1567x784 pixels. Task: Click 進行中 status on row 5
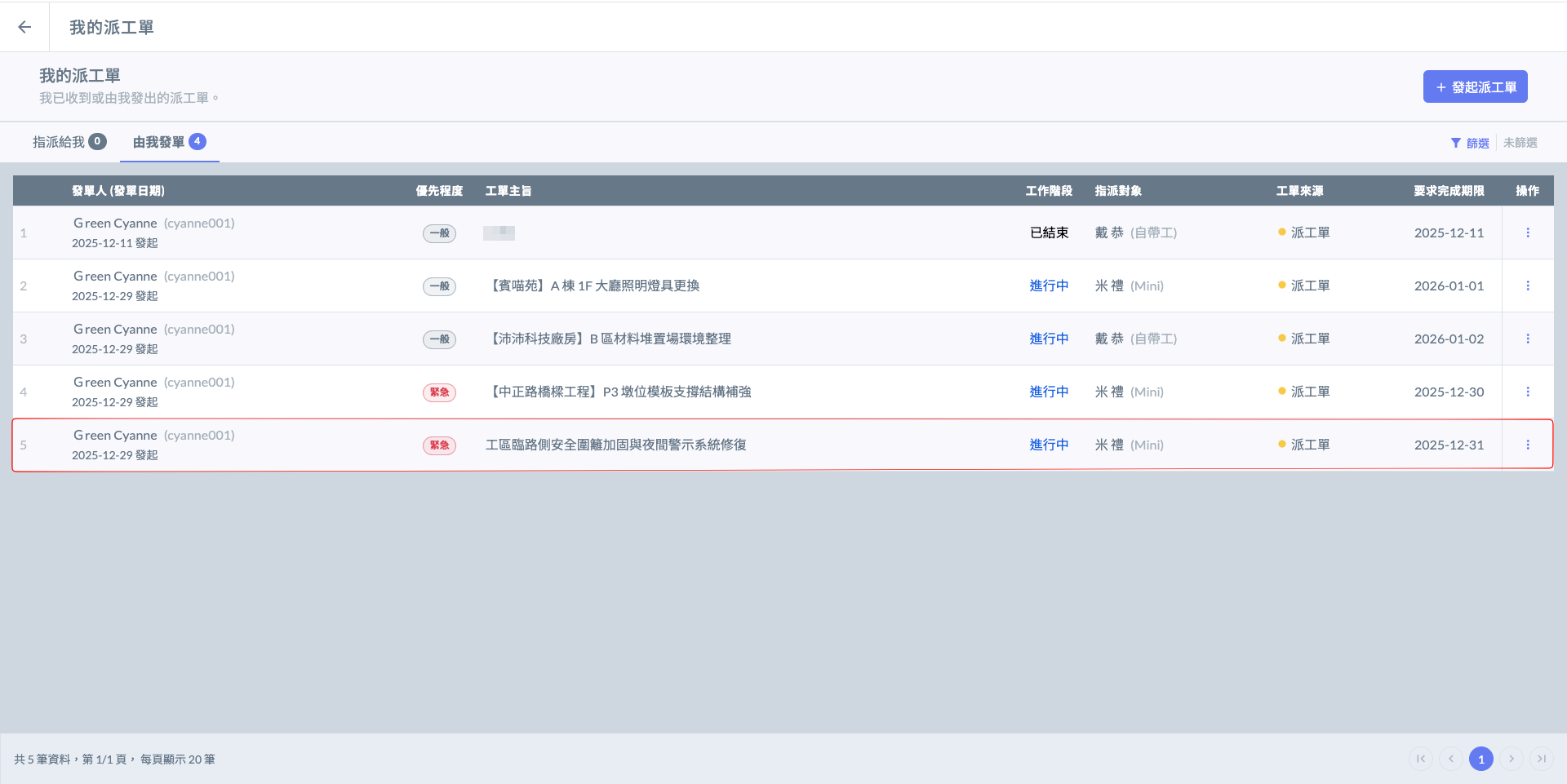(x=1049, y=445)
